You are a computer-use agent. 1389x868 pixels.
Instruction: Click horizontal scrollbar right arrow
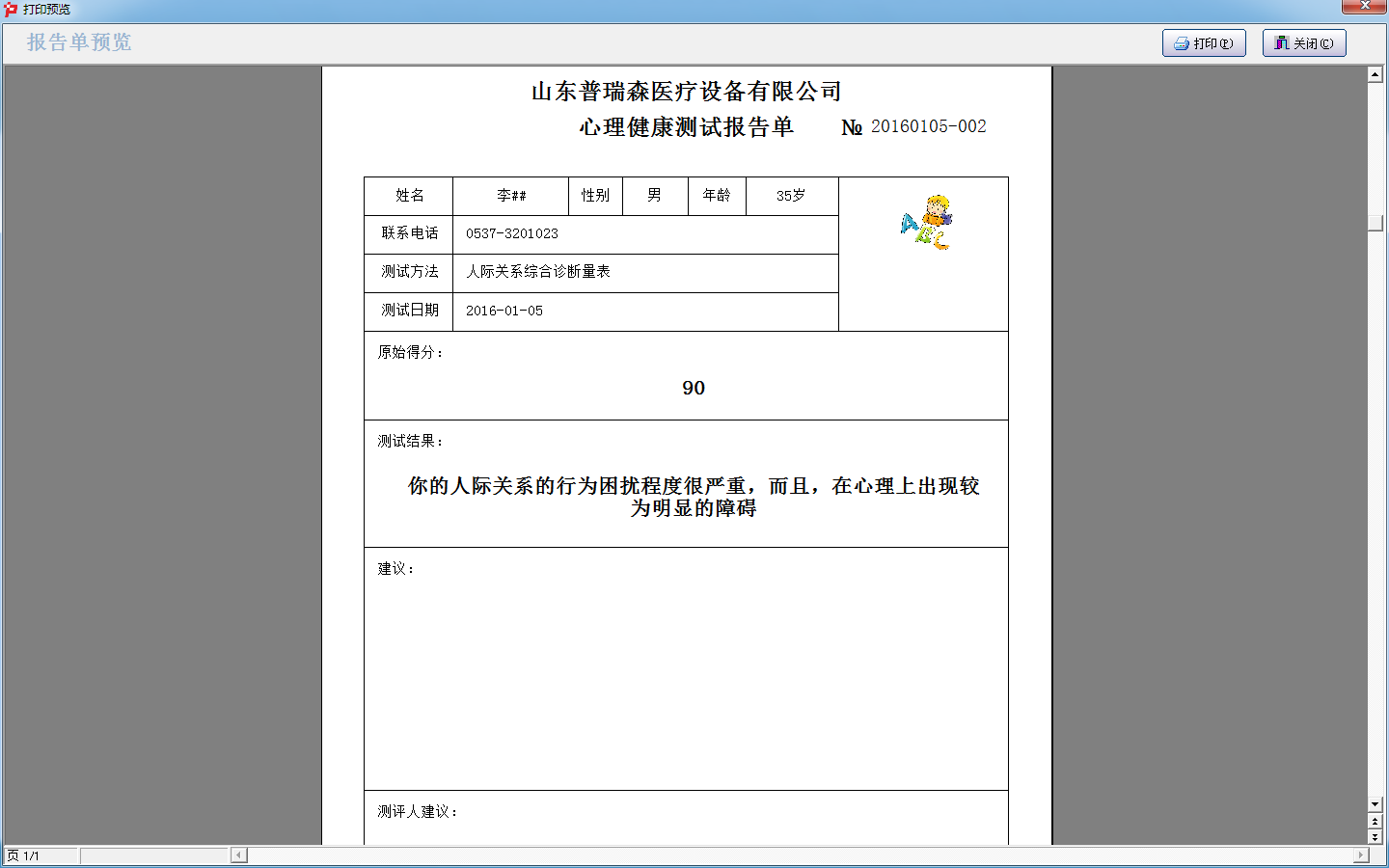pos(1361,855)
